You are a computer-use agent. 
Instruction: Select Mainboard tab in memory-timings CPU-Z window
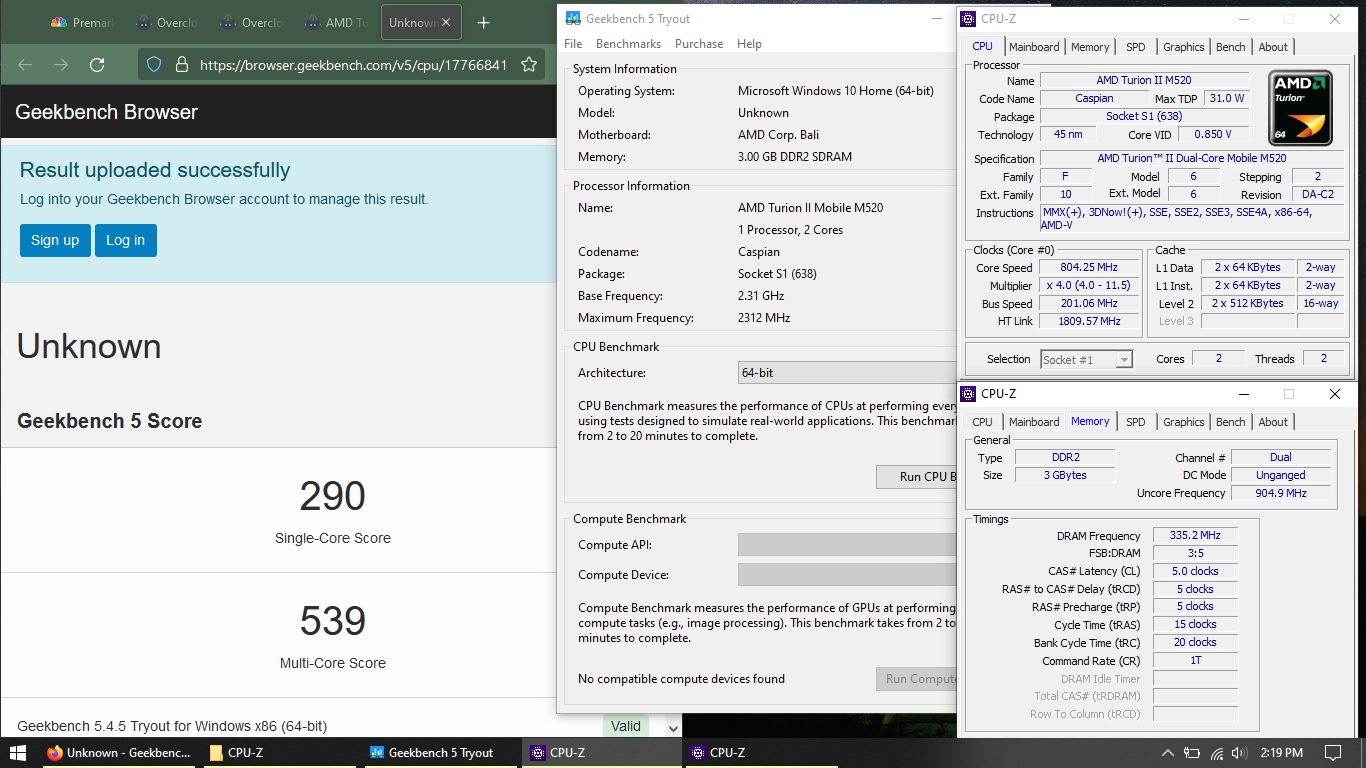click(1034, 422)
